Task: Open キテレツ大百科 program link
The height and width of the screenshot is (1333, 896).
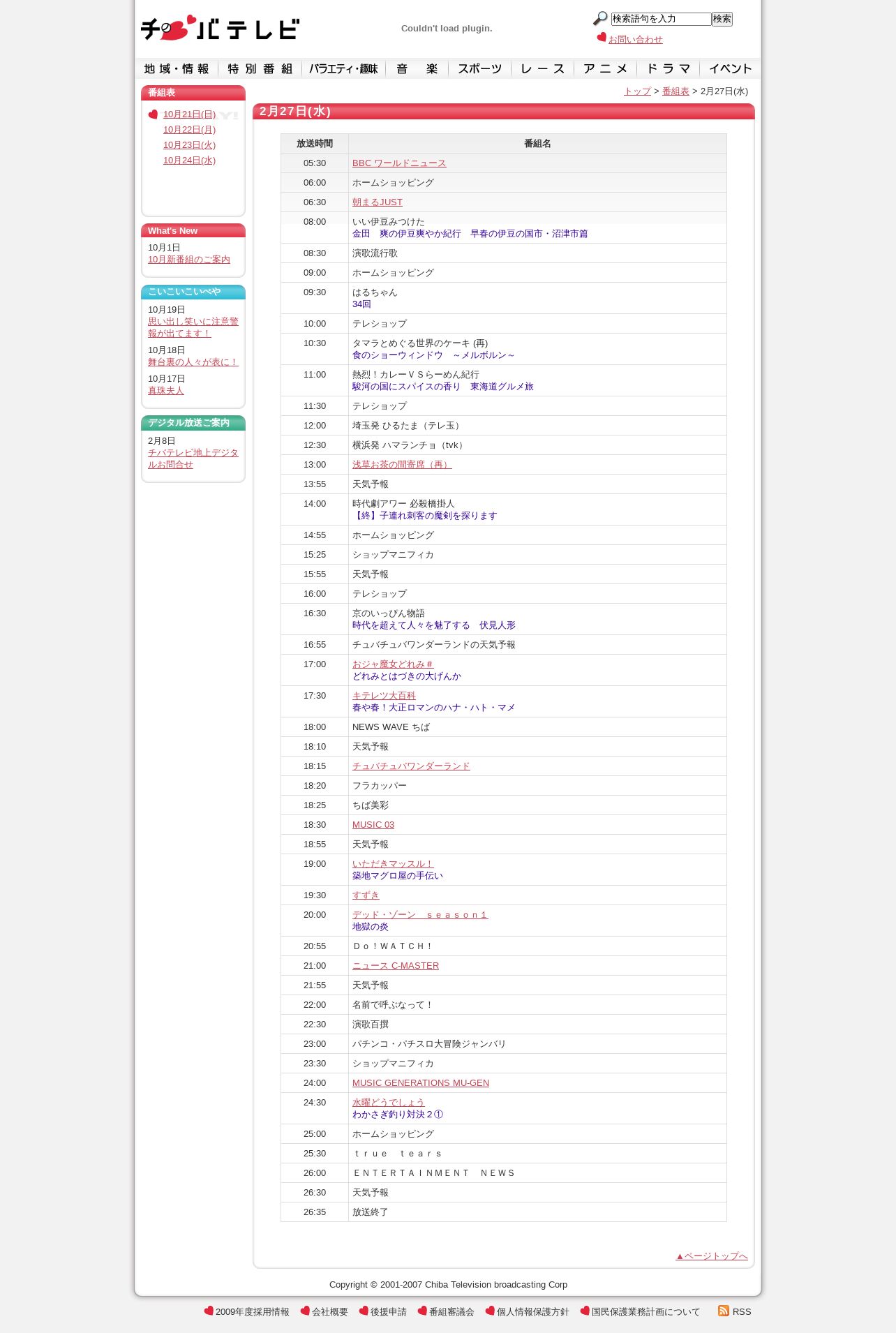Action: click(x=384, y=696)
